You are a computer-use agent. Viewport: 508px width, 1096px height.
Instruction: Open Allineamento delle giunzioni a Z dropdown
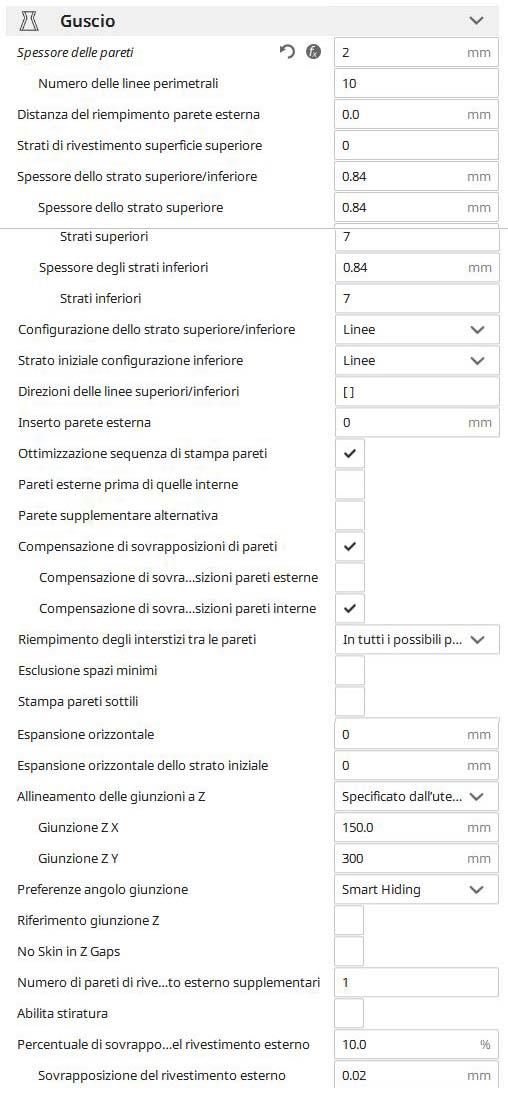click(x=417, y=796)
